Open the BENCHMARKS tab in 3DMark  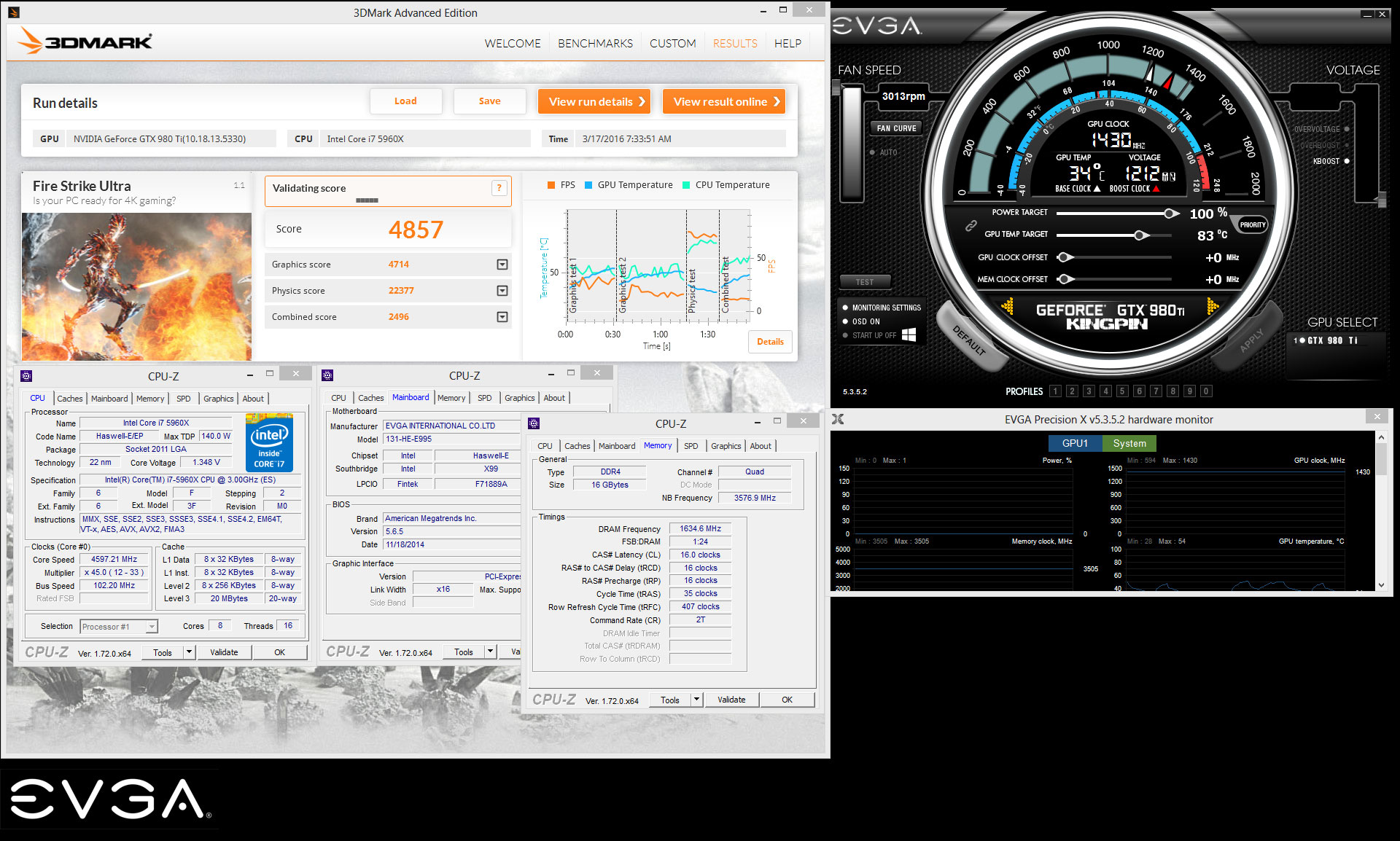point(595,44)
